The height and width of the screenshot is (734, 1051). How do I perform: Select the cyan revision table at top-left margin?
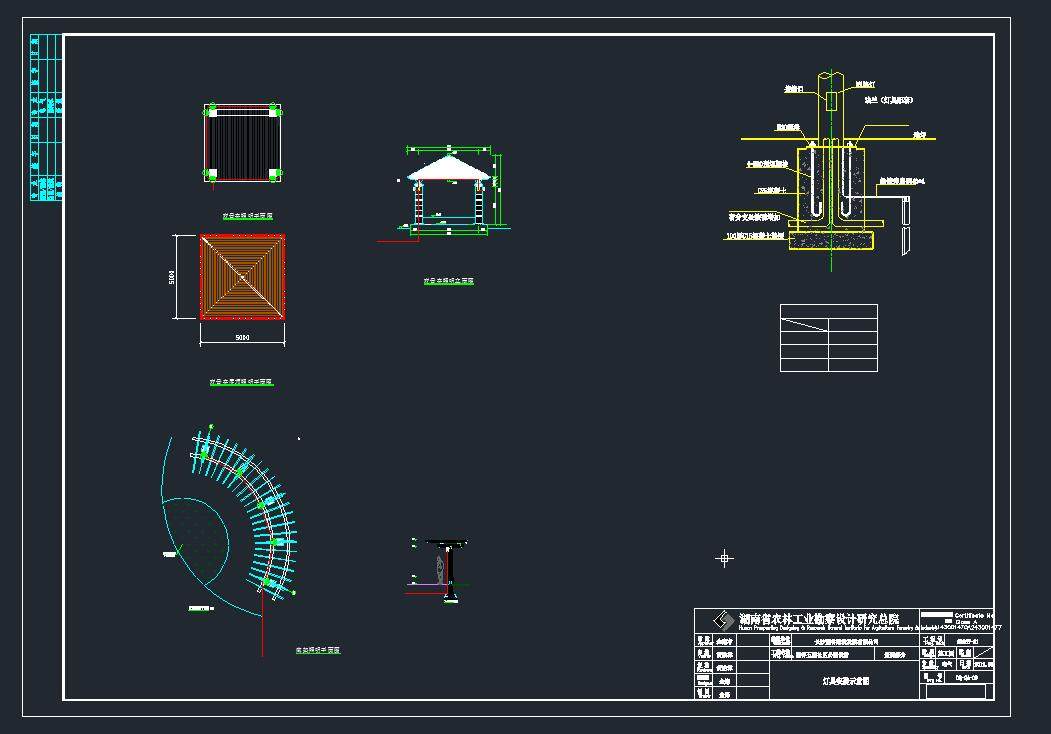click(x=46, y=117)
